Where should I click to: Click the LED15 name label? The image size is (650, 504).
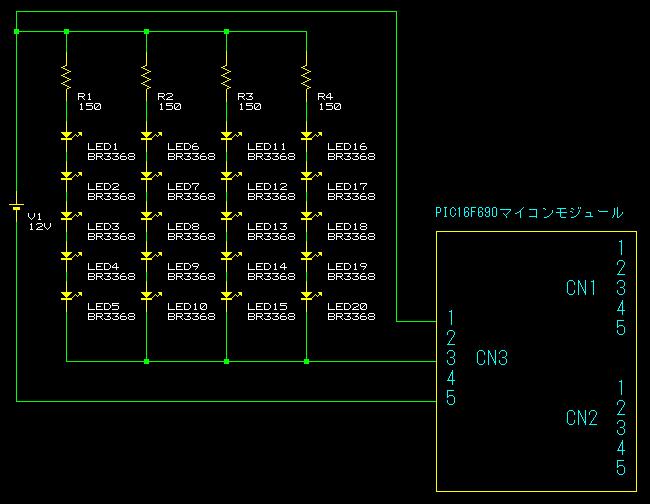tap(267, 307)
